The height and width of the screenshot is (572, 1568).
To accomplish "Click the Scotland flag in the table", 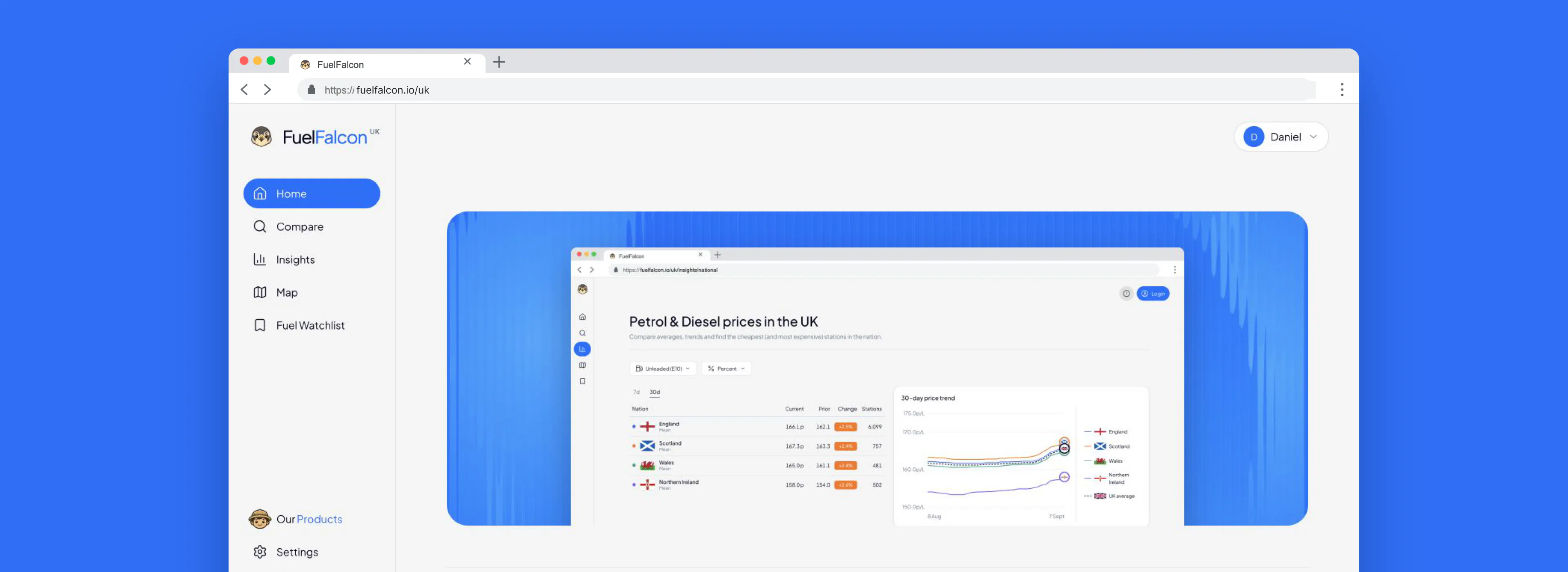I will (648, 446).
